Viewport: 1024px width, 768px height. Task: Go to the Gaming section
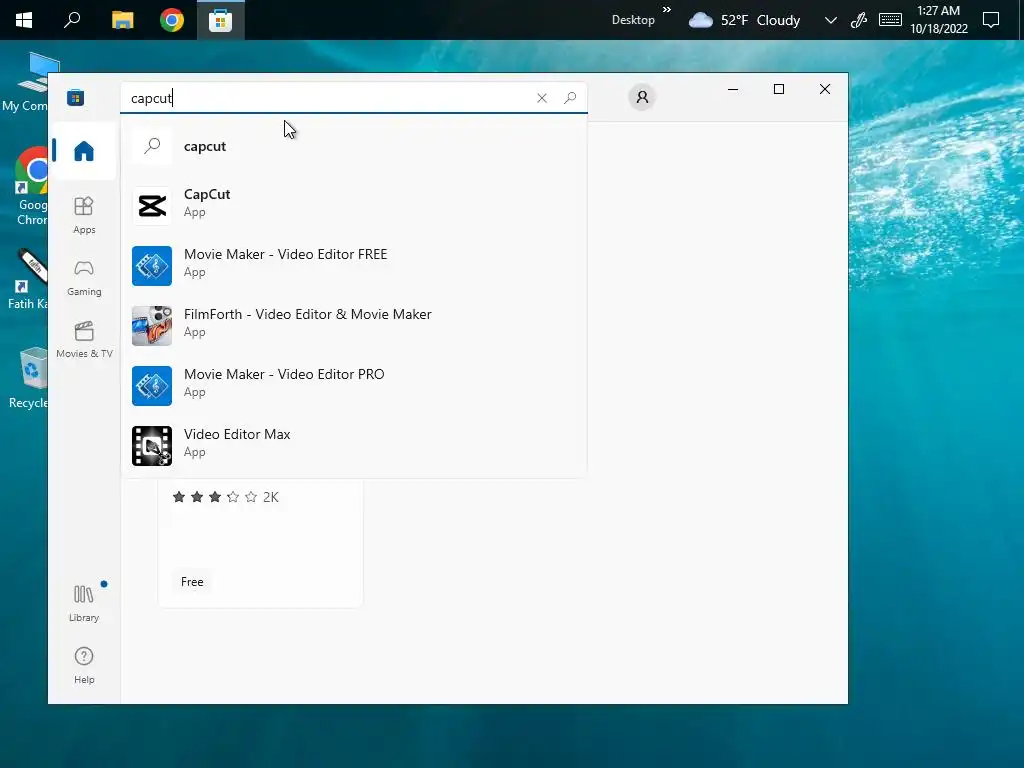tap(84, 278)
